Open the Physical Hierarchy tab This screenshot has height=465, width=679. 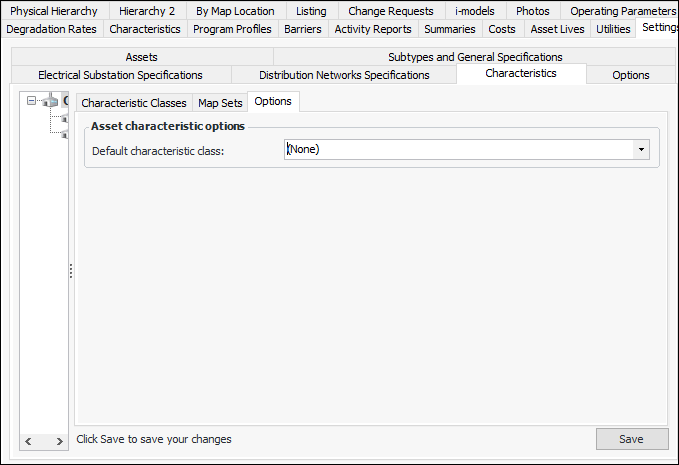click(54, 11)
